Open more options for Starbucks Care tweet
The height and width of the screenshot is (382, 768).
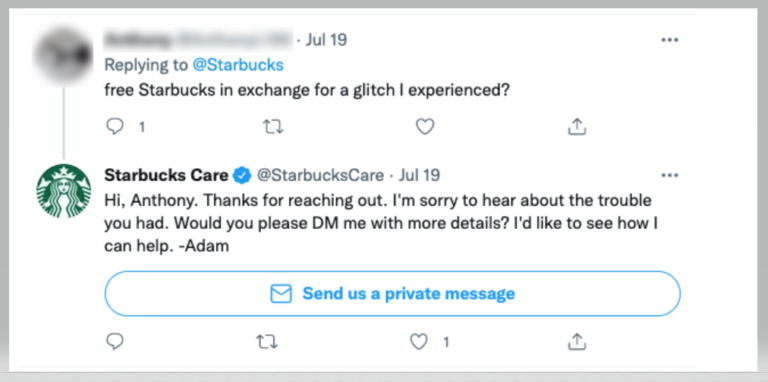(x=670, y=175)
